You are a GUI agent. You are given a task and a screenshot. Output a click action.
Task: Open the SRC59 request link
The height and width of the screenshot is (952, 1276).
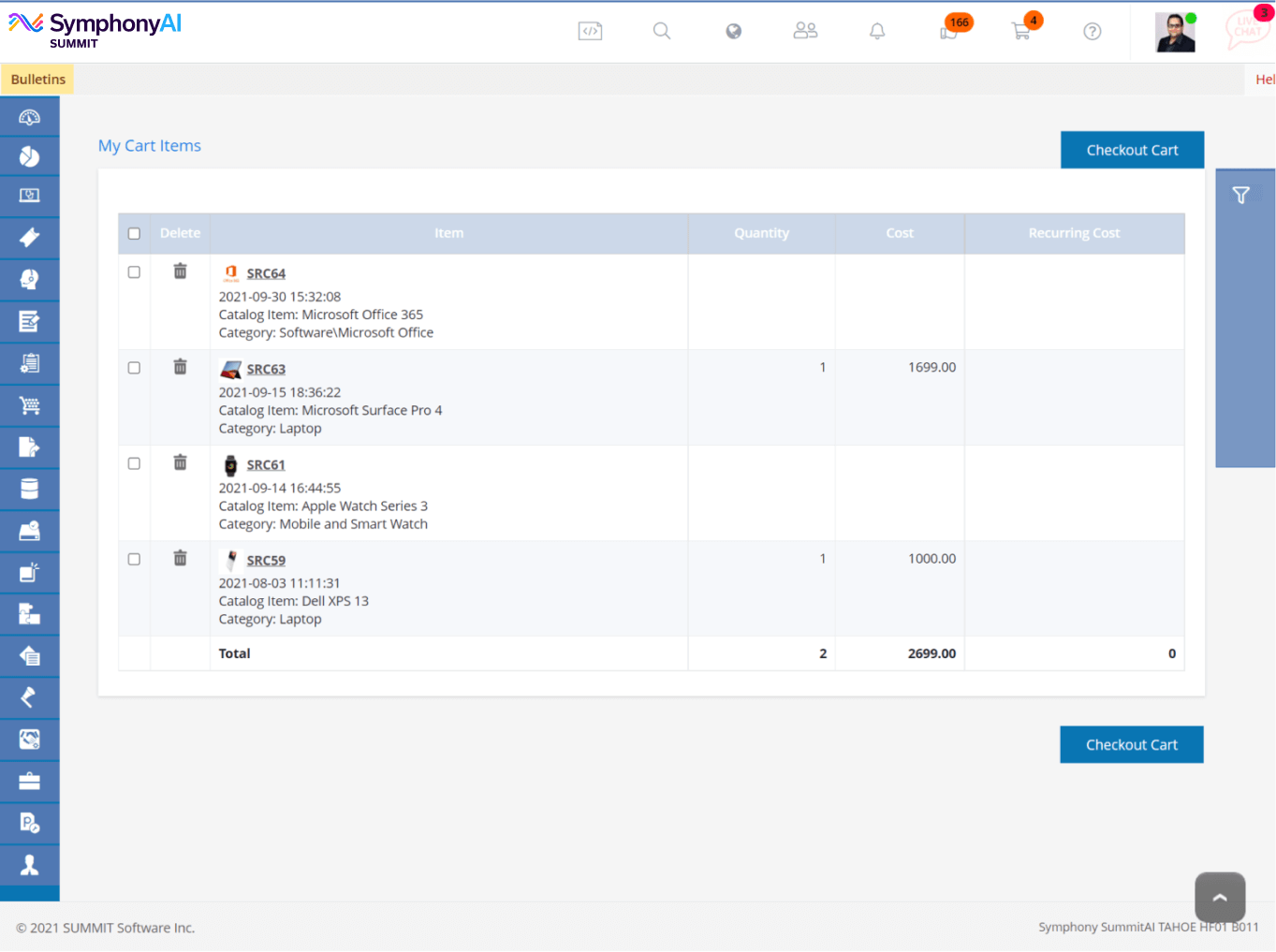tap(266, 560)
